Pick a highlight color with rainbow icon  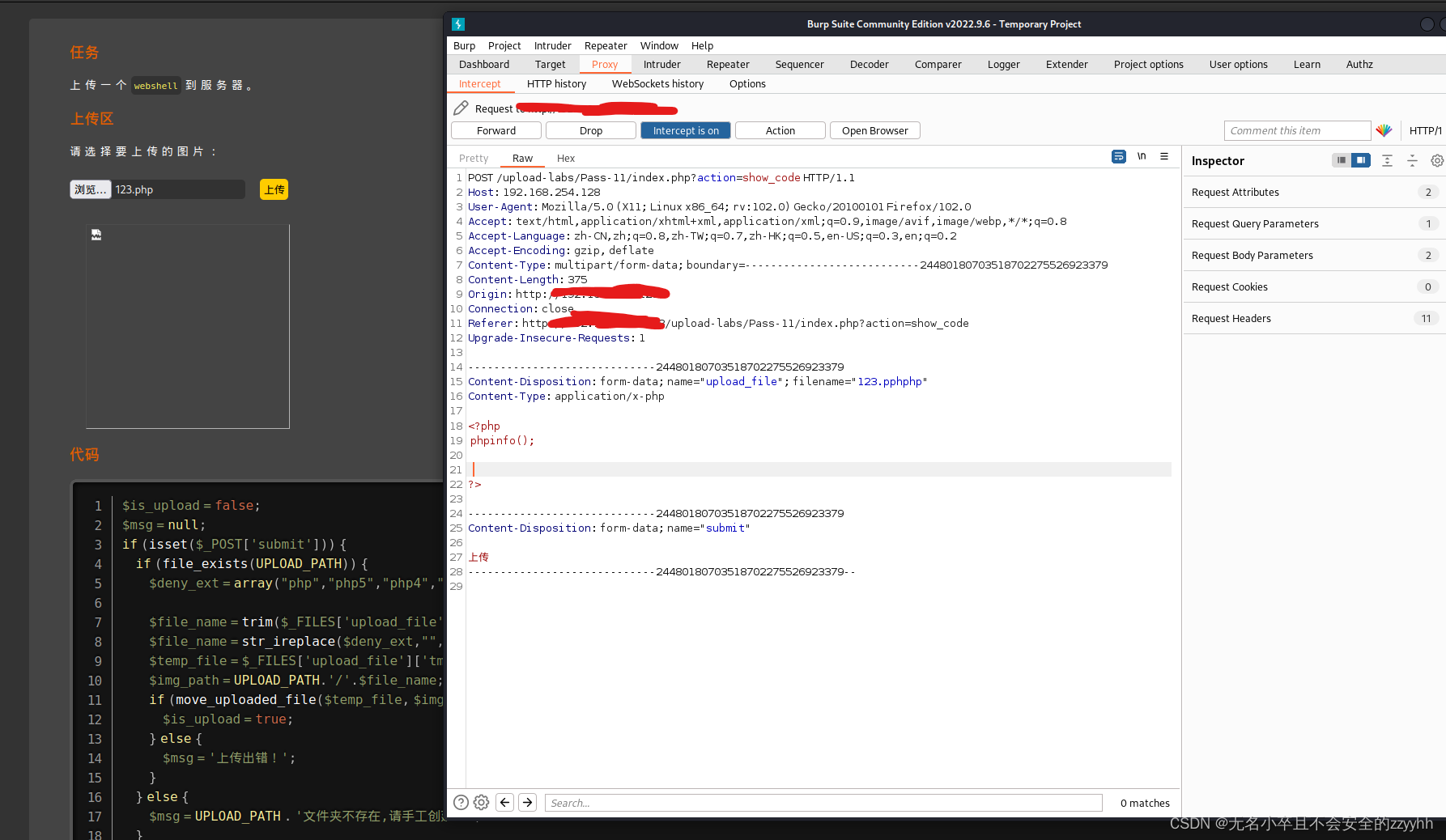click(x=1384, y=130)
